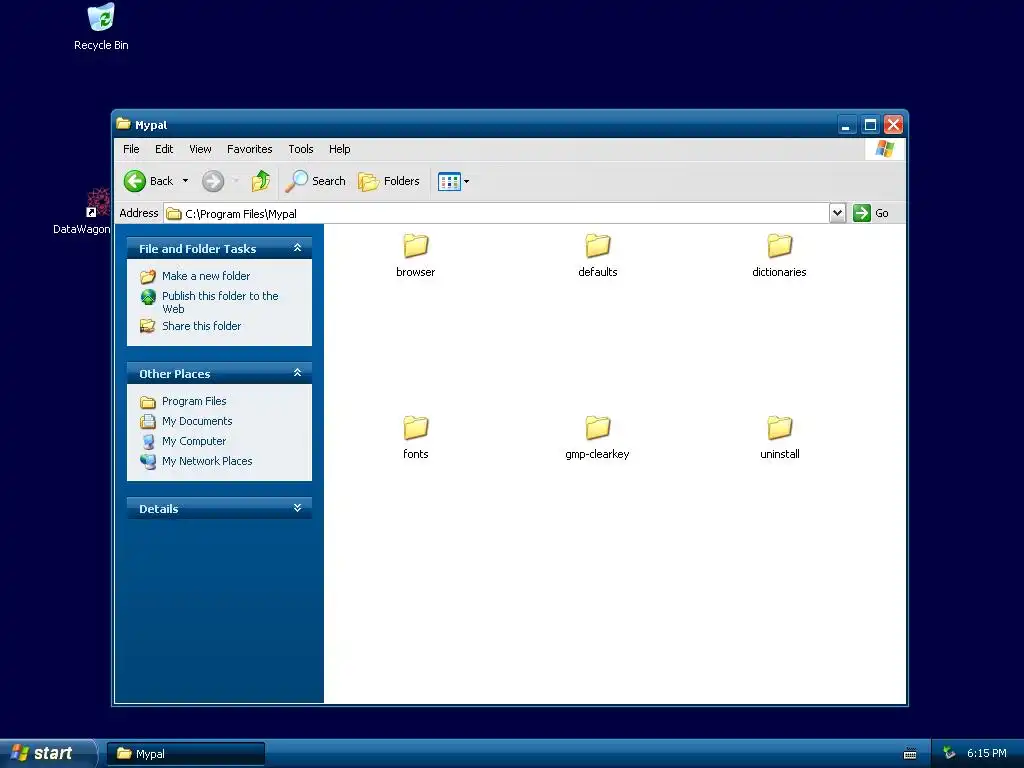Open the View menu
This screenshot has height=768, width=1024.
coord(200,149)
